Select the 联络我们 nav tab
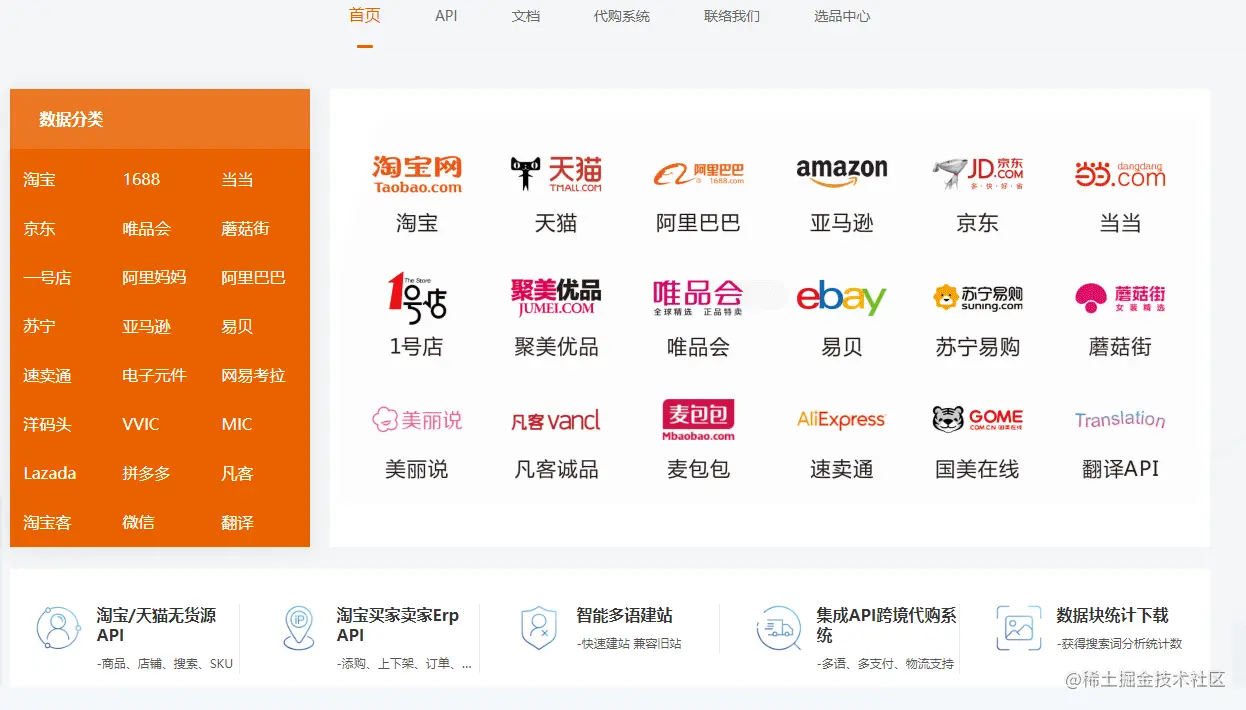 click(x=732, y=16)
